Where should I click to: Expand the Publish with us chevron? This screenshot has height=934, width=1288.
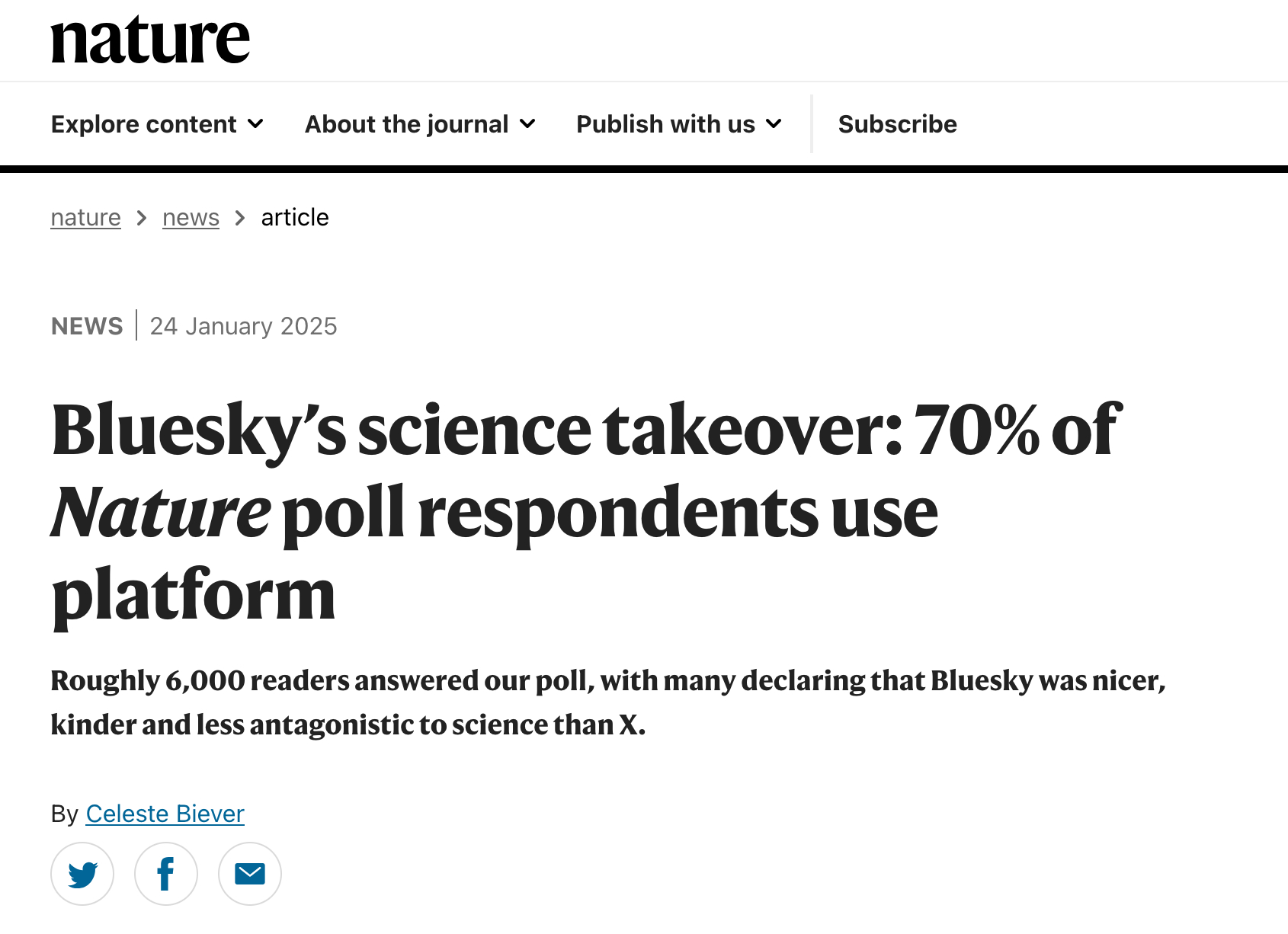[x=774, y=124]
